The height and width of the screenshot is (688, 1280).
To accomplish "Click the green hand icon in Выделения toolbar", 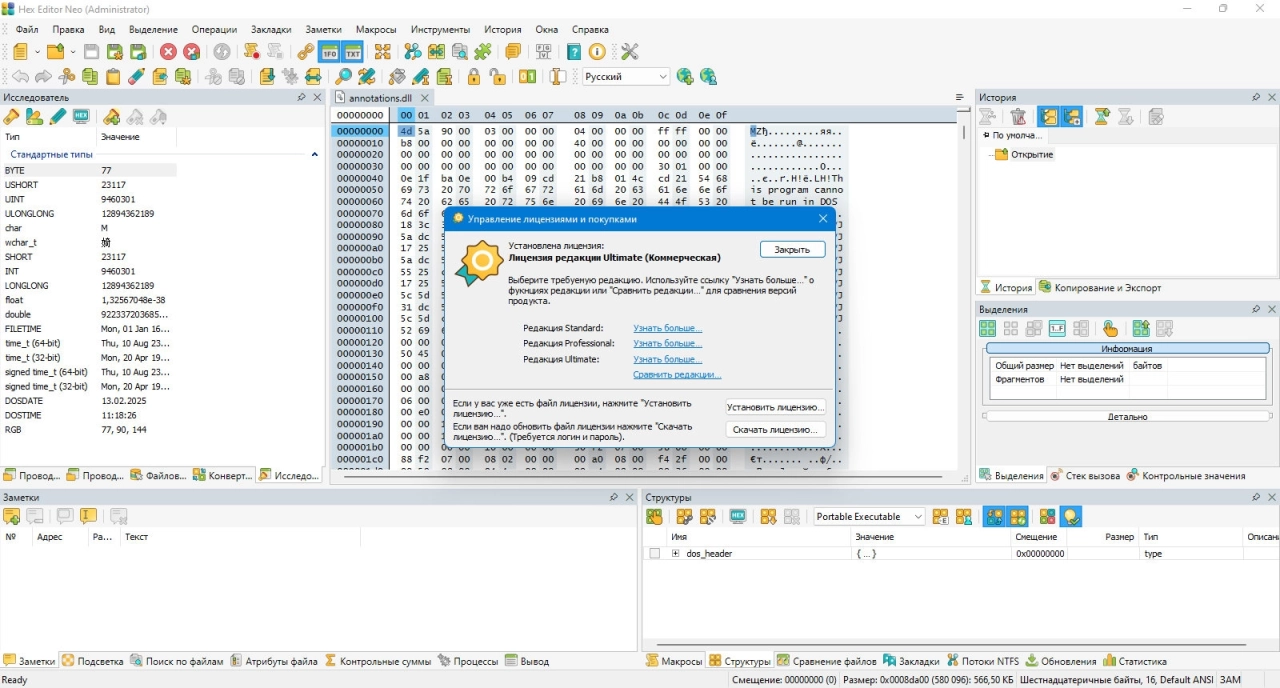I will pos(1110,328).
